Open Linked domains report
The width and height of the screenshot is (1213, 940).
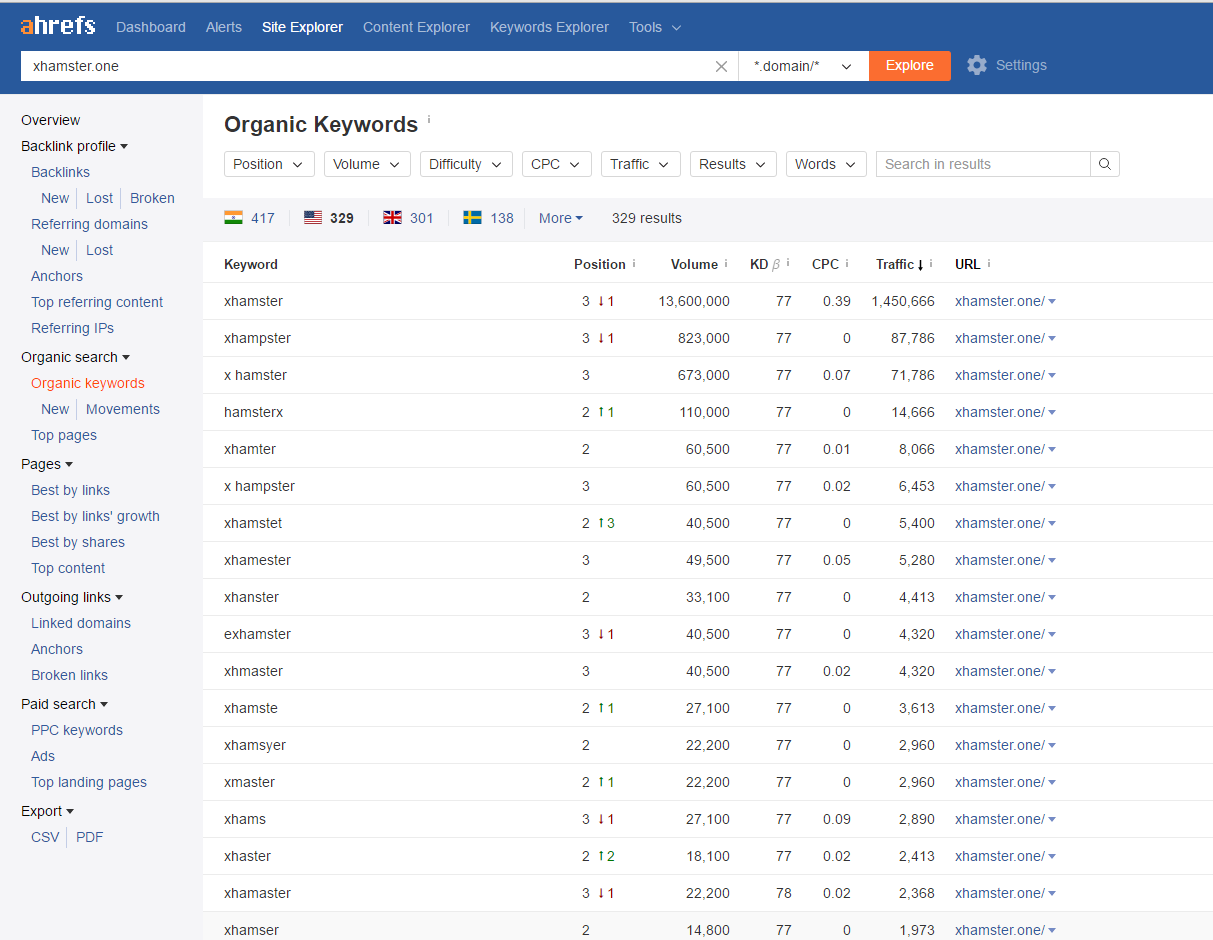[81, 623]
